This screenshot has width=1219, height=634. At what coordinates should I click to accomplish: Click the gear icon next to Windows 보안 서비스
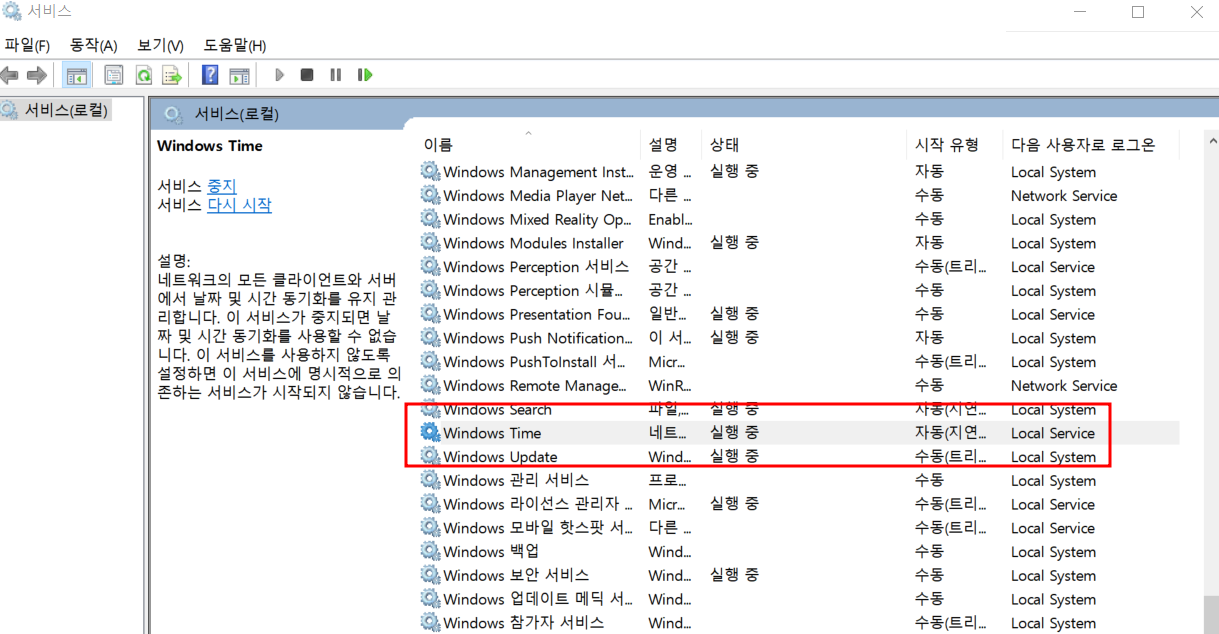tap(430, 576)
